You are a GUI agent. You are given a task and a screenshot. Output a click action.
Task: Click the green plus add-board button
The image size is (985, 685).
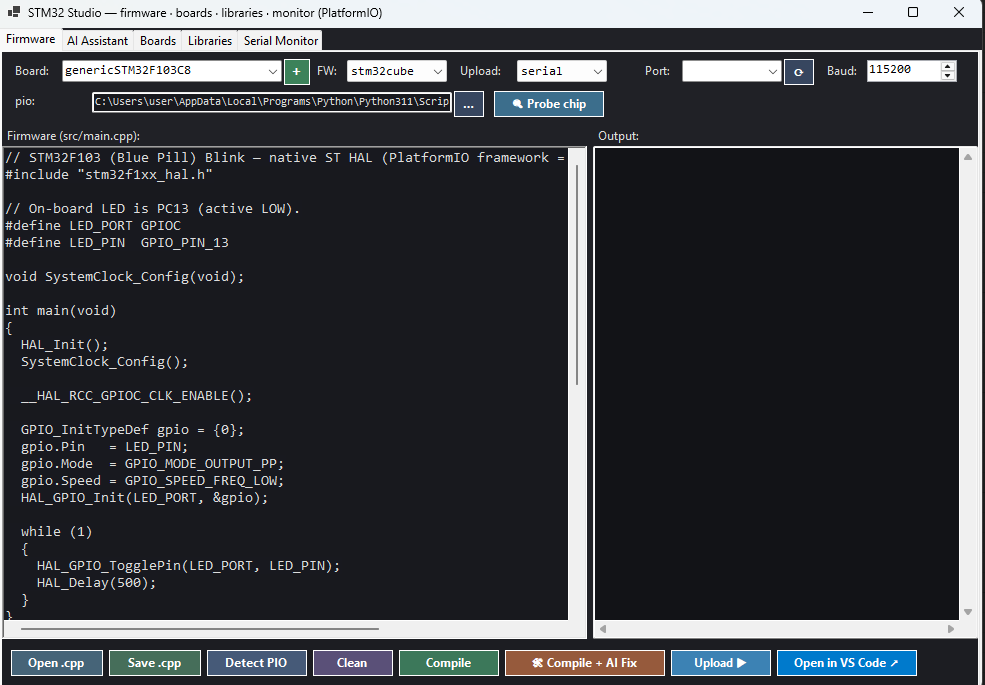(297, 72)
